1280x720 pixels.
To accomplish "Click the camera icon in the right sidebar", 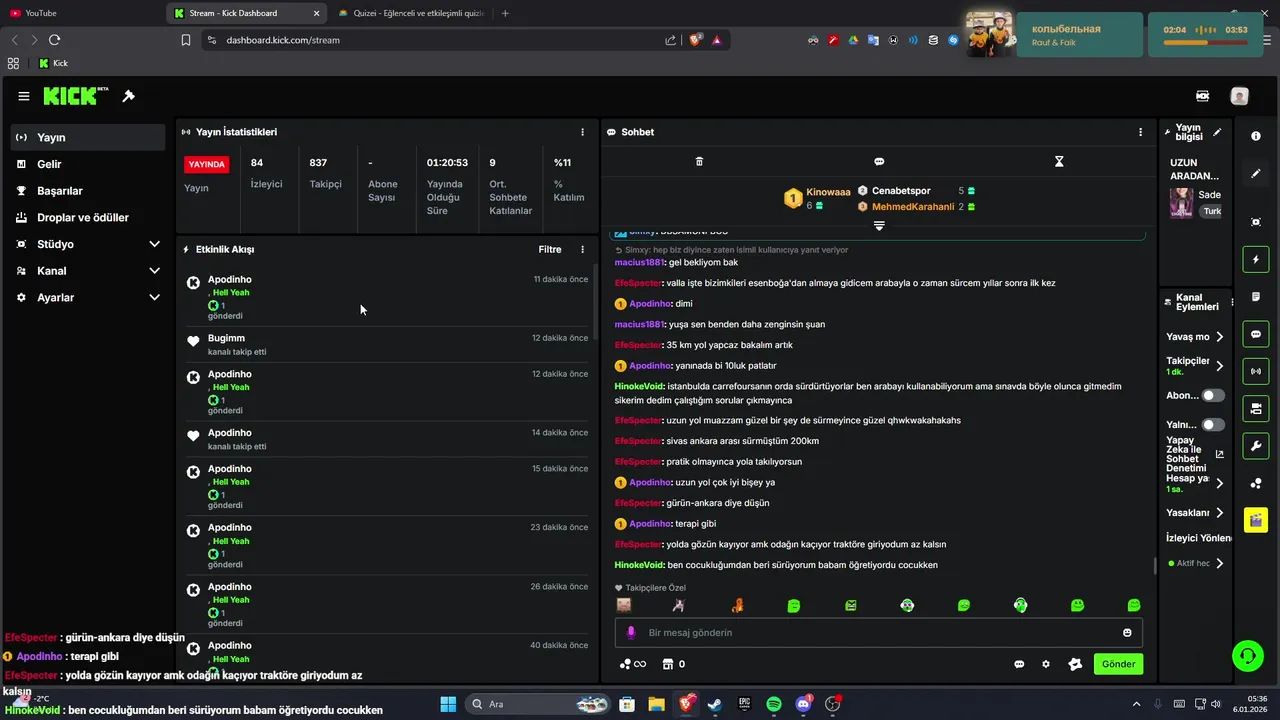I will coord(1256,408).
